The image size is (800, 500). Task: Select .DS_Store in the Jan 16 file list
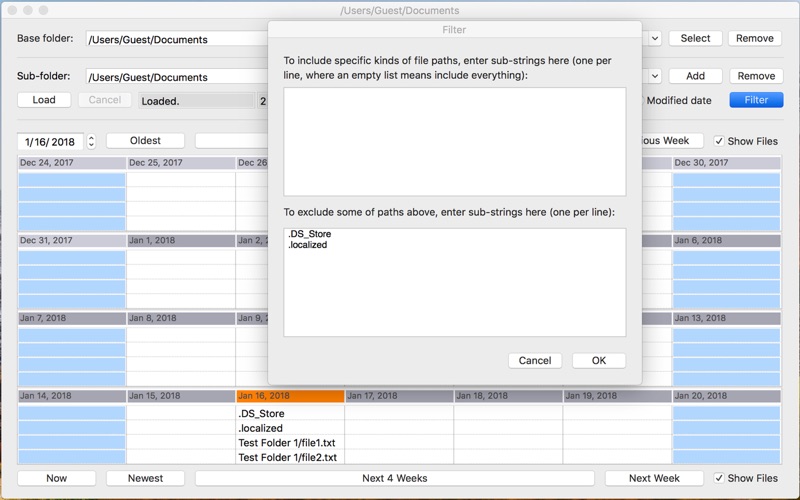[x=290, y=413]
